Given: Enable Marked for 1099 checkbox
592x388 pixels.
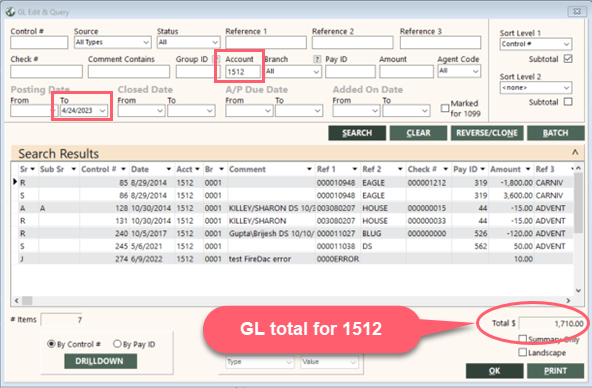Looking at the screenshot, I should coord(445,108).
